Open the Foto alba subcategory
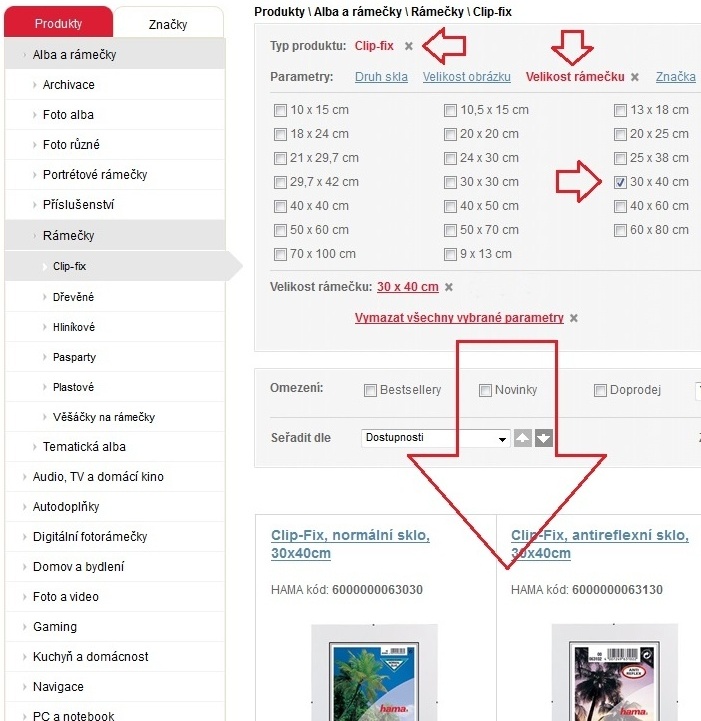Viewport: 701px width, 721px height. 115,114
